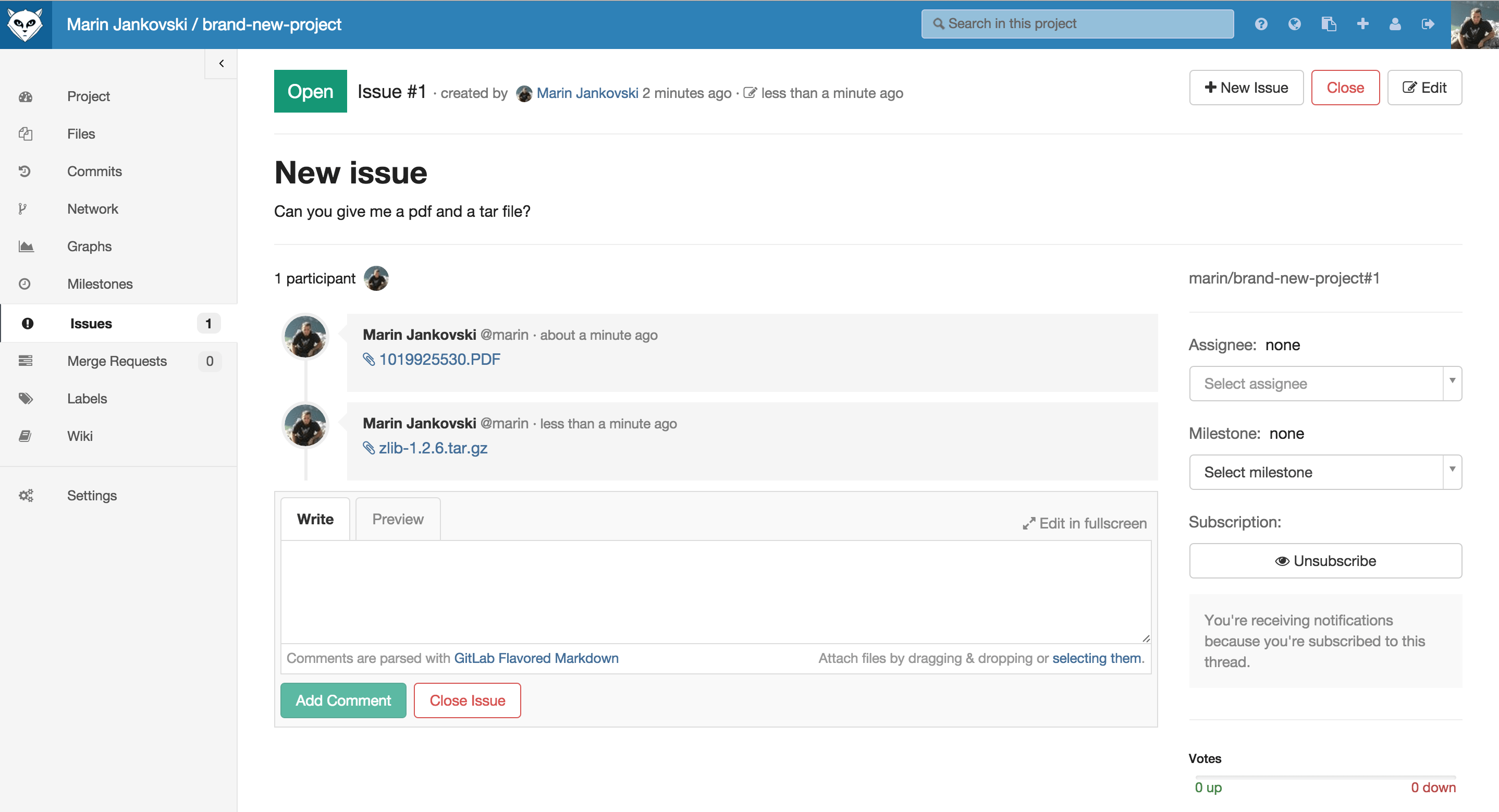
Task: Switch to Preview tab in comment box
Action: click(397, 518)
